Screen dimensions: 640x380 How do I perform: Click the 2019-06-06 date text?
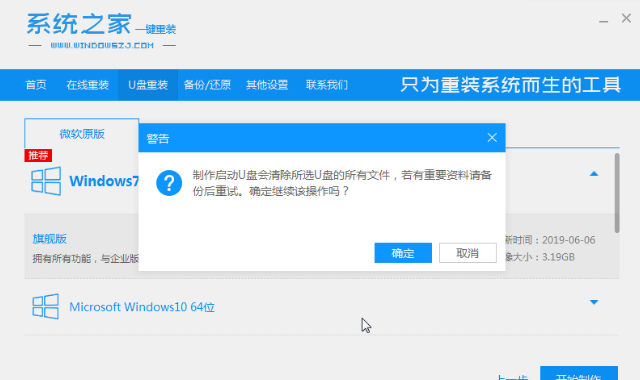(x=569, y=240)
